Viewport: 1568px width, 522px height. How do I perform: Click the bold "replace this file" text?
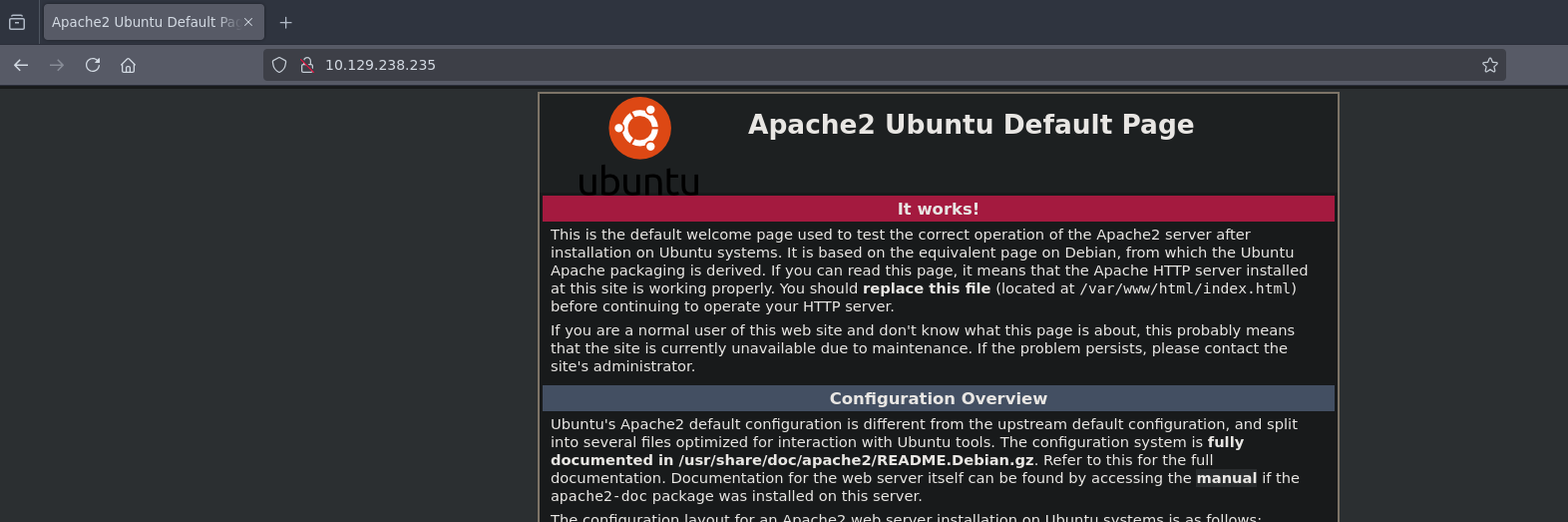(x=926, y=288)
